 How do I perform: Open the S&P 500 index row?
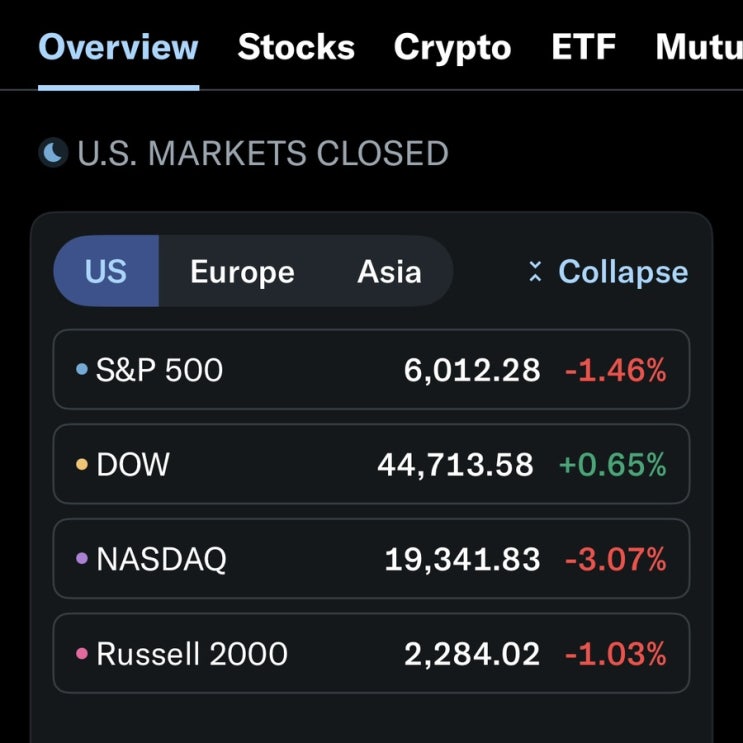[371, 369]
